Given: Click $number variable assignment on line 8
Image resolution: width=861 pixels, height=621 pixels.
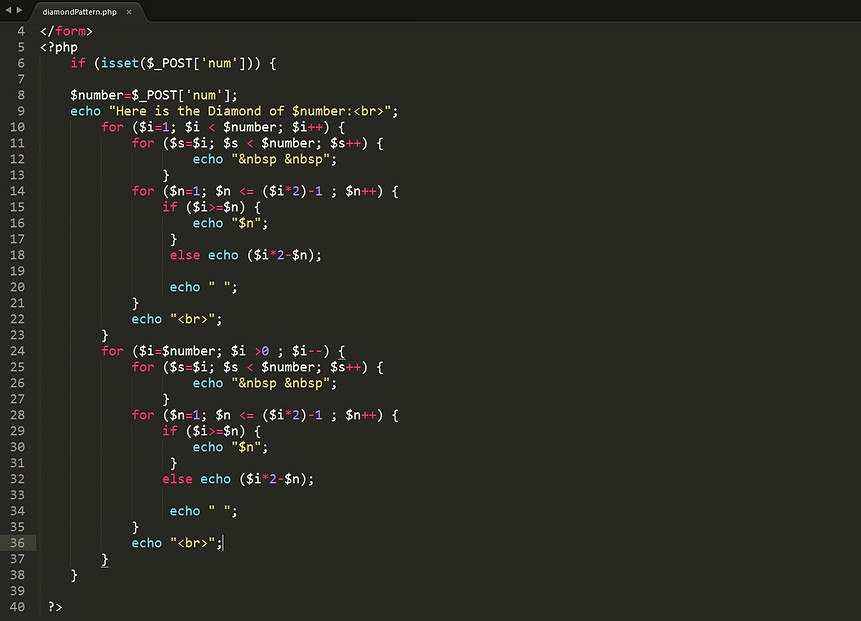Looking at the screenshot, I should (154, 95).
